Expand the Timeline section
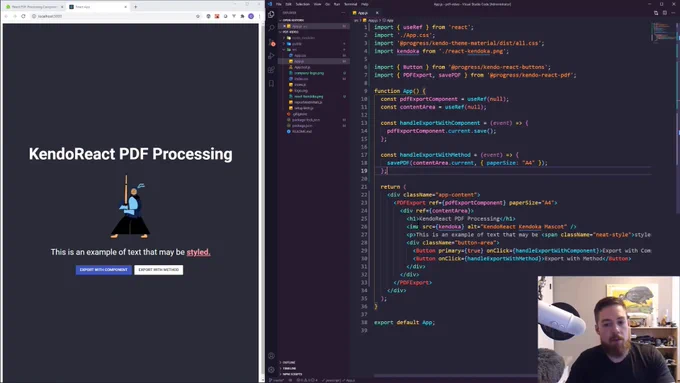The width and height of the screenshot is (680, 383). point(314,368)
